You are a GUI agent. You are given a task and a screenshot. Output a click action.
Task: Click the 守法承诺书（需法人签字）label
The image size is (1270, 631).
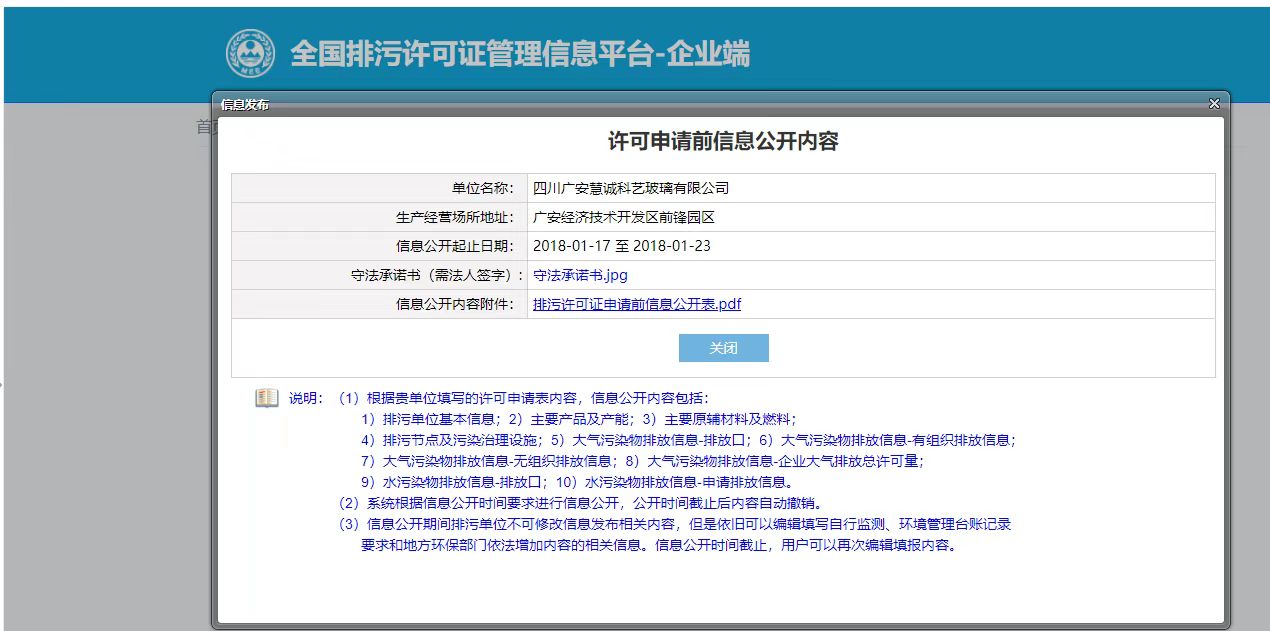(x=431, y=275)
